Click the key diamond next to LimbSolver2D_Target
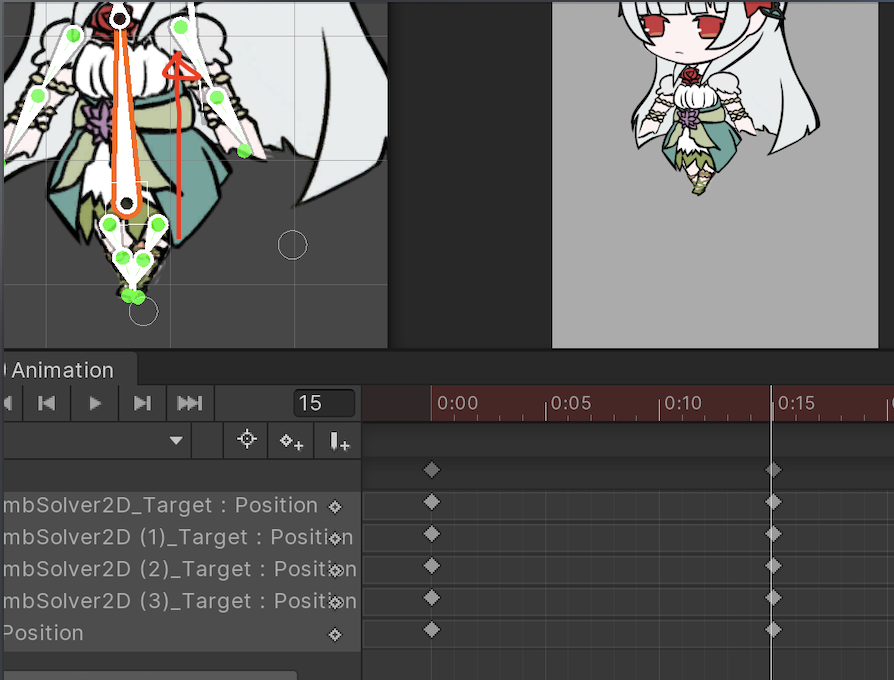 tap(335, 507)
